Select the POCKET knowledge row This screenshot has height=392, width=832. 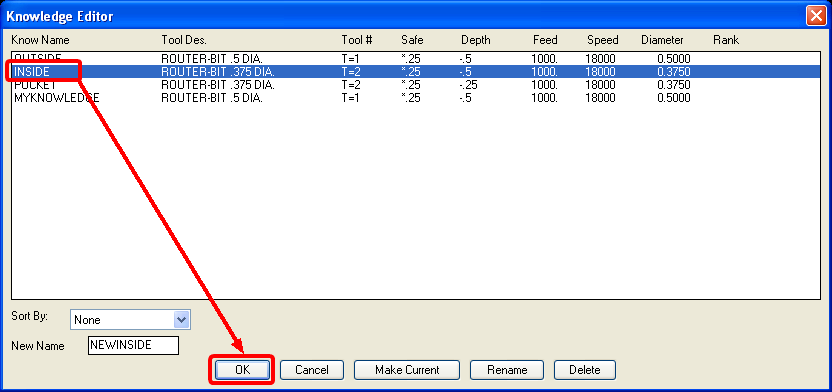tap(416, 84)
